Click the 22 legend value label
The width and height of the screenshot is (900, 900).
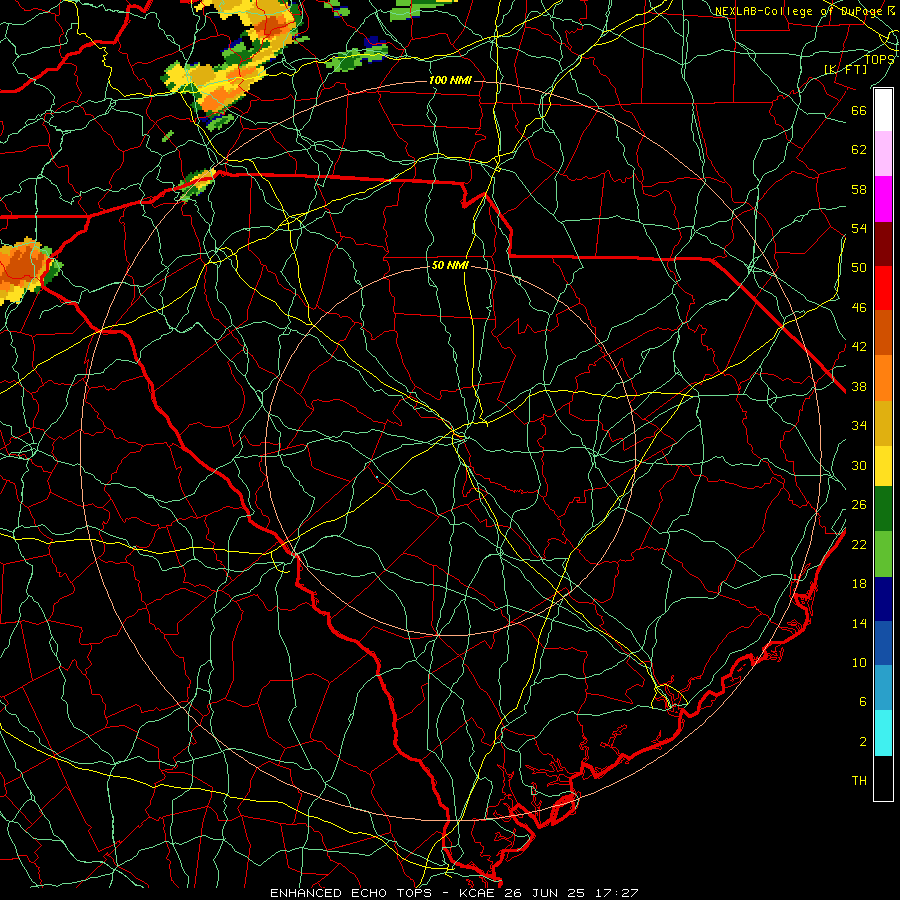click(859, 544)
